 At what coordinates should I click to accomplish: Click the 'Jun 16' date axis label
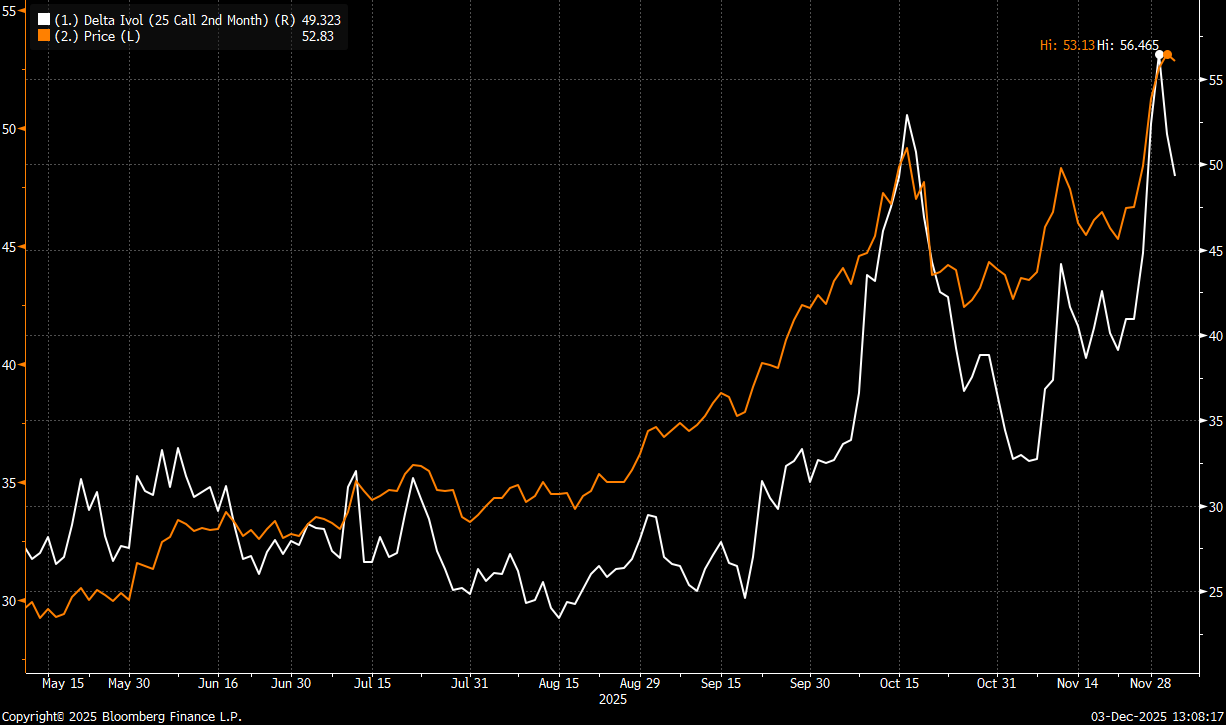218,684
